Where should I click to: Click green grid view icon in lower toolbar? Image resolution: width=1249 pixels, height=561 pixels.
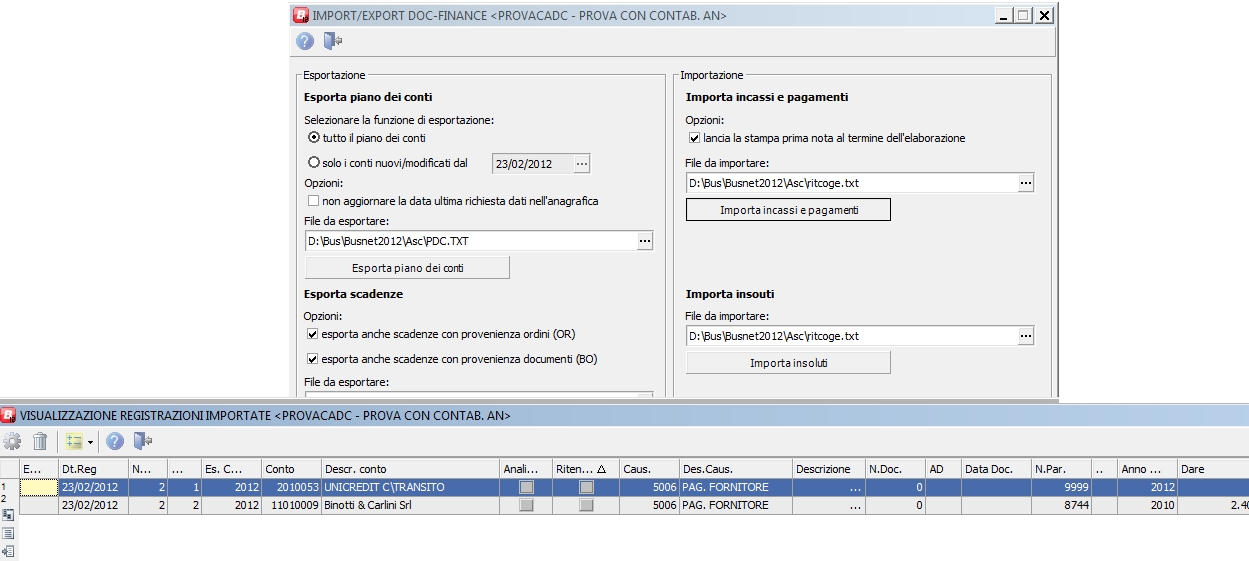[73, 441]
